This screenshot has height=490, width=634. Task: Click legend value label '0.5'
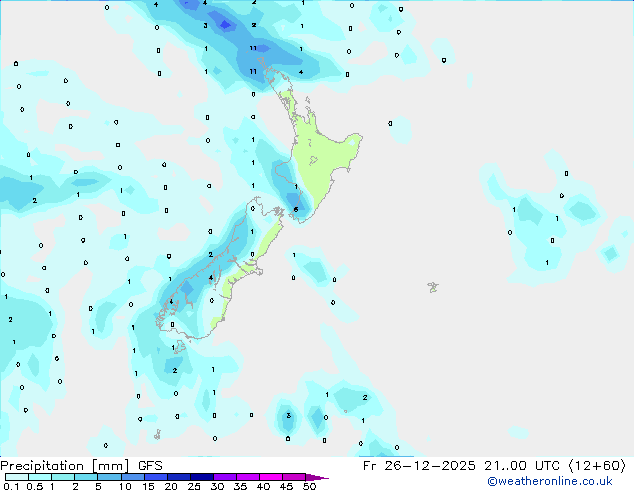(x=35, y=486)
